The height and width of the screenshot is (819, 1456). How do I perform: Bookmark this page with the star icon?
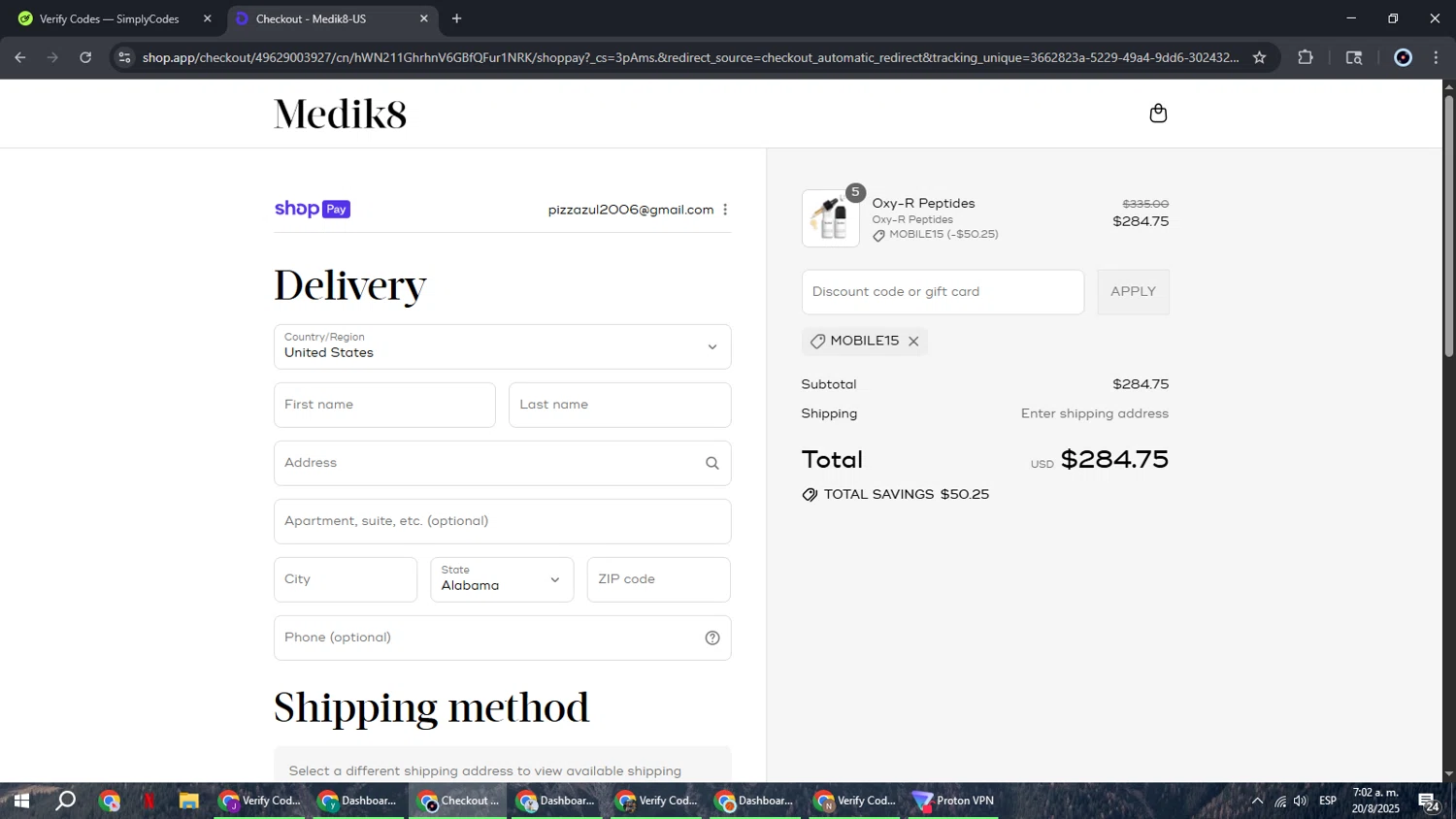tap(1260, 58)
